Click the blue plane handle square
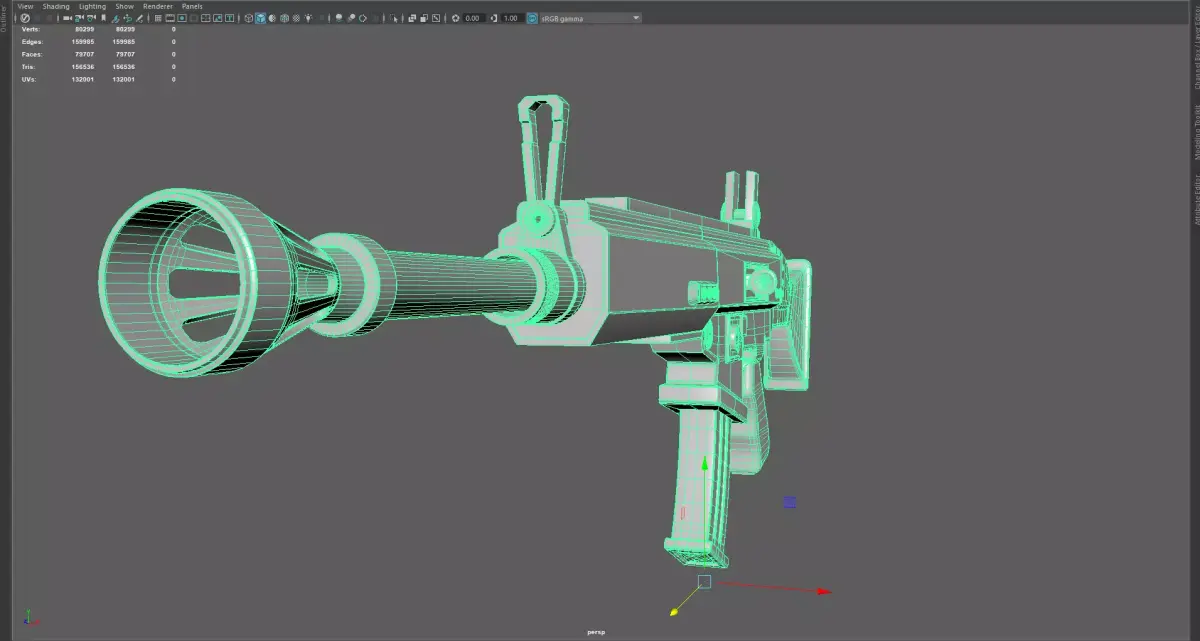 (789, 502)
